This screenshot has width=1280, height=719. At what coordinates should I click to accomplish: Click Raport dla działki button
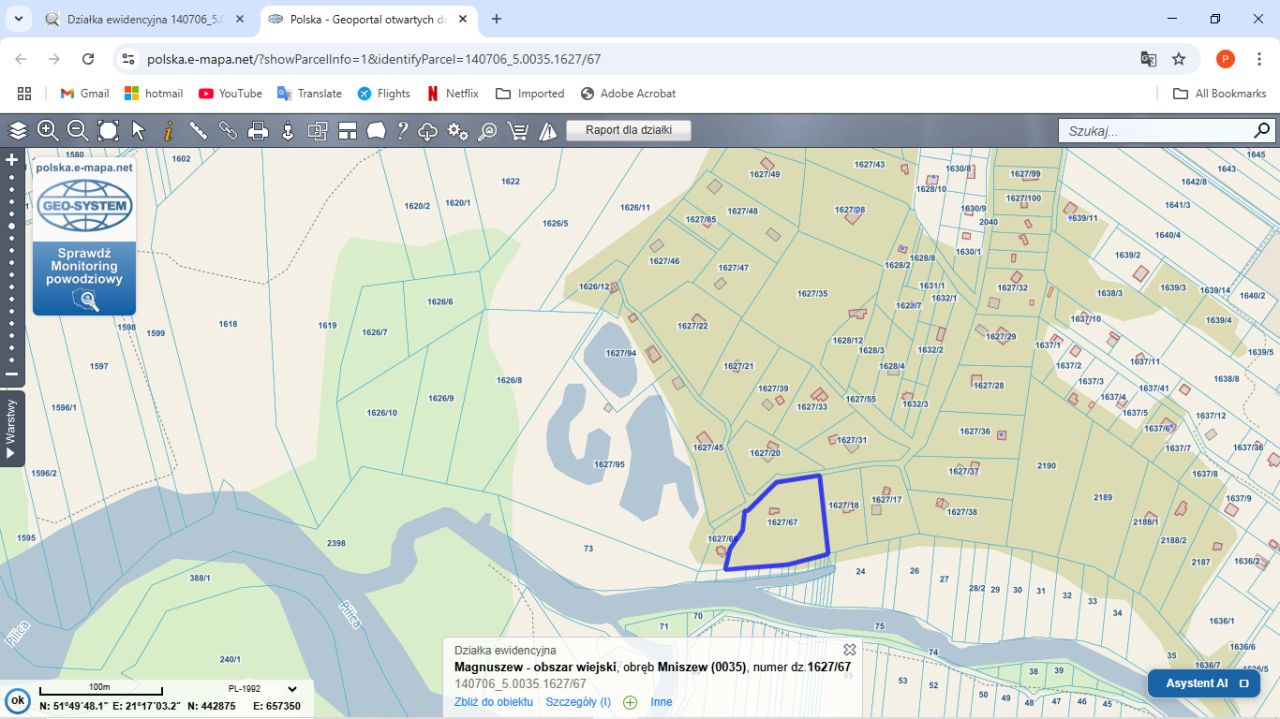pos(629,130)
